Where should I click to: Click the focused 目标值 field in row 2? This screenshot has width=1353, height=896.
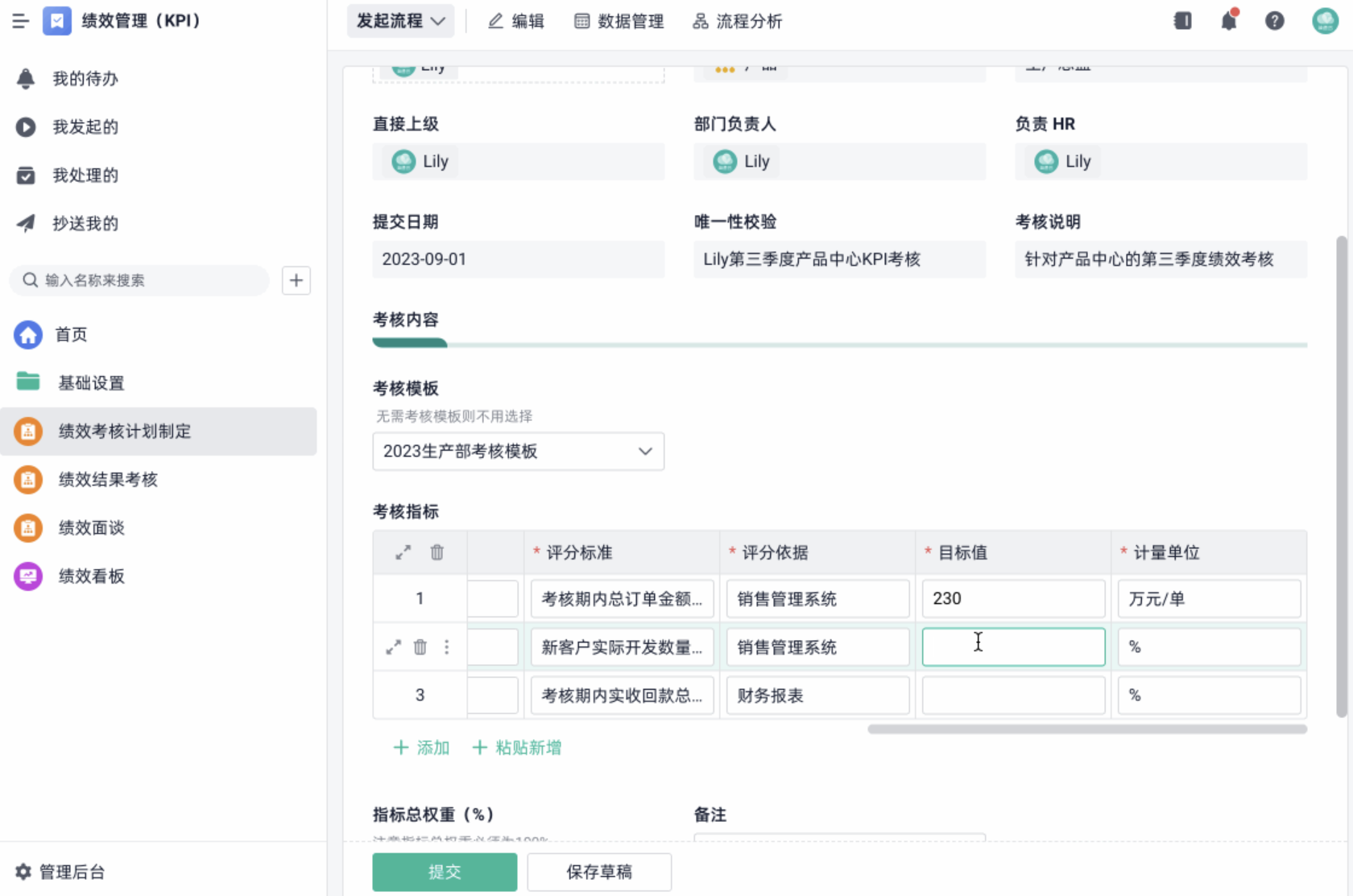[1013, 647]
